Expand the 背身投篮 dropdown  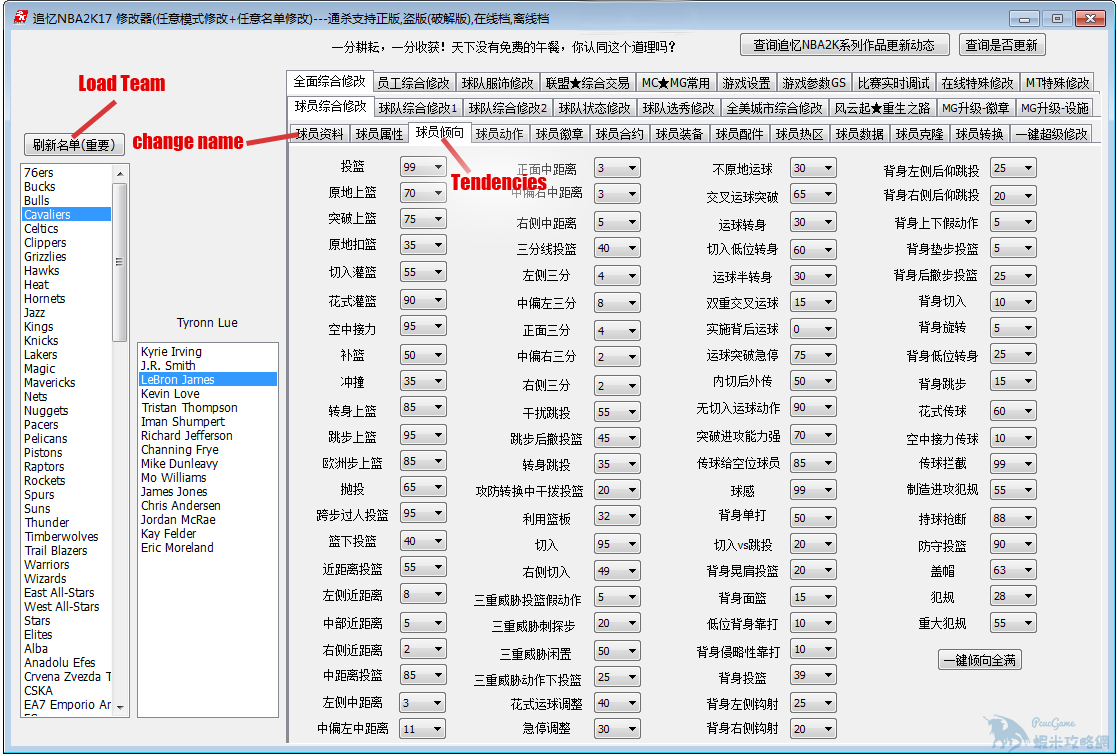coord(814,675)
